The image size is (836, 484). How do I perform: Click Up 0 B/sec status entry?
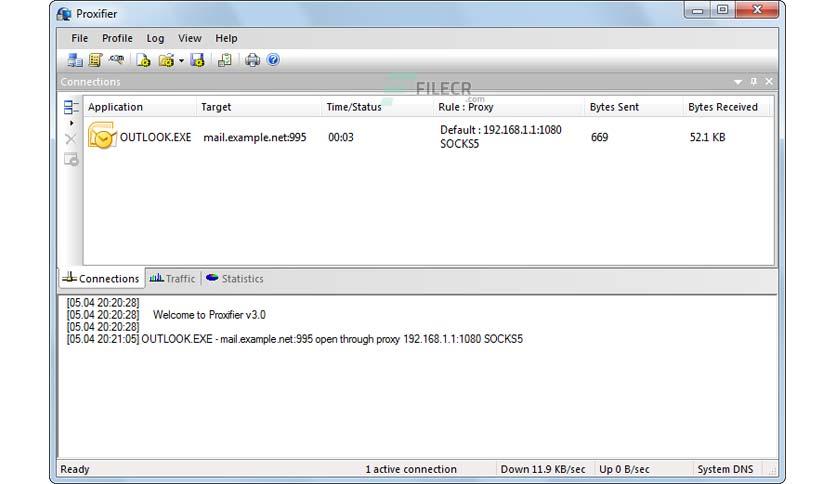624,469
